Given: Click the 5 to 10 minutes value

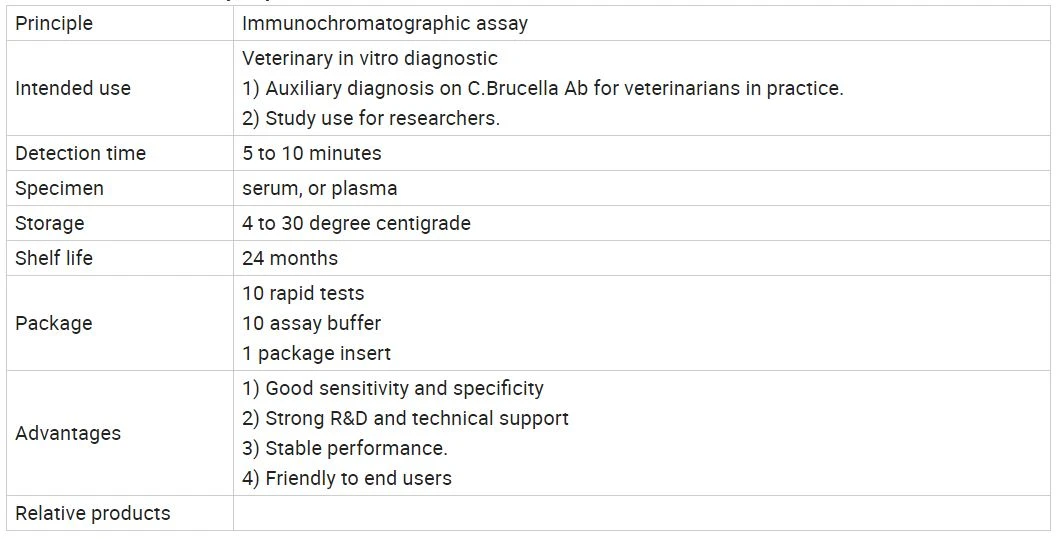Looking at the screenshot, I should tap(311, 153).
